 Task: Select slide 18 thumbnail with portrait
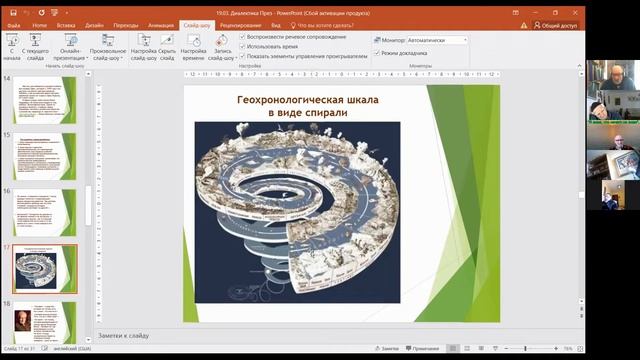point(44,322)
